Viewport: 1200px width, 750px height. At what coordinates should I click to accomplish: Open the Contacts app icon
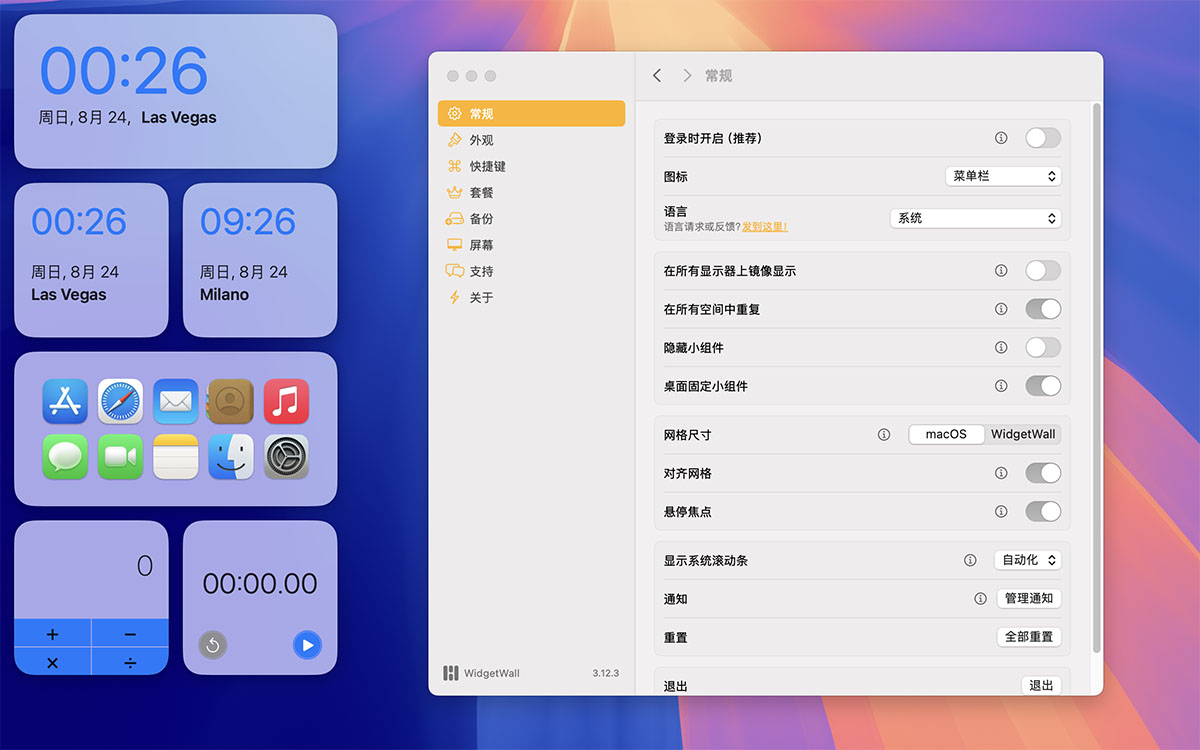tap(231, 401)
